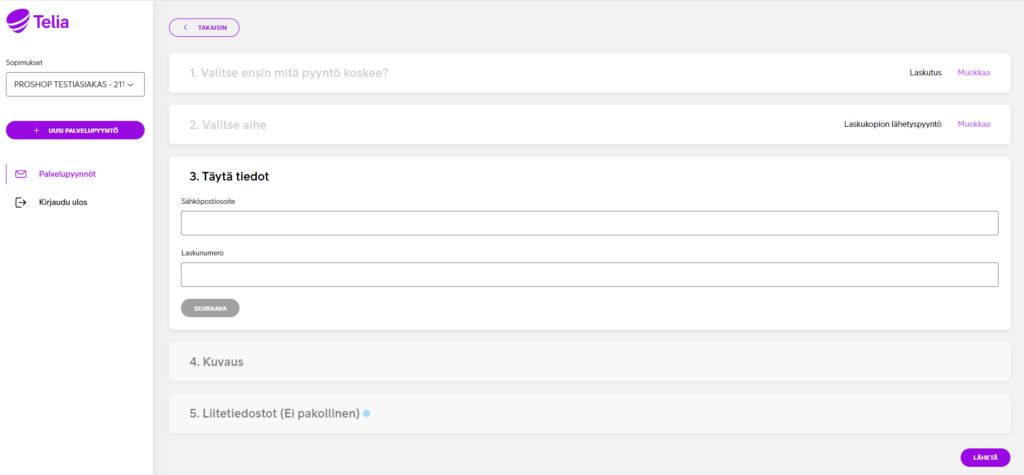This screenshot has width=1024, height=475.
Task: Click the plus icon on Uusi palvelupyyntö
Action: 37,131
